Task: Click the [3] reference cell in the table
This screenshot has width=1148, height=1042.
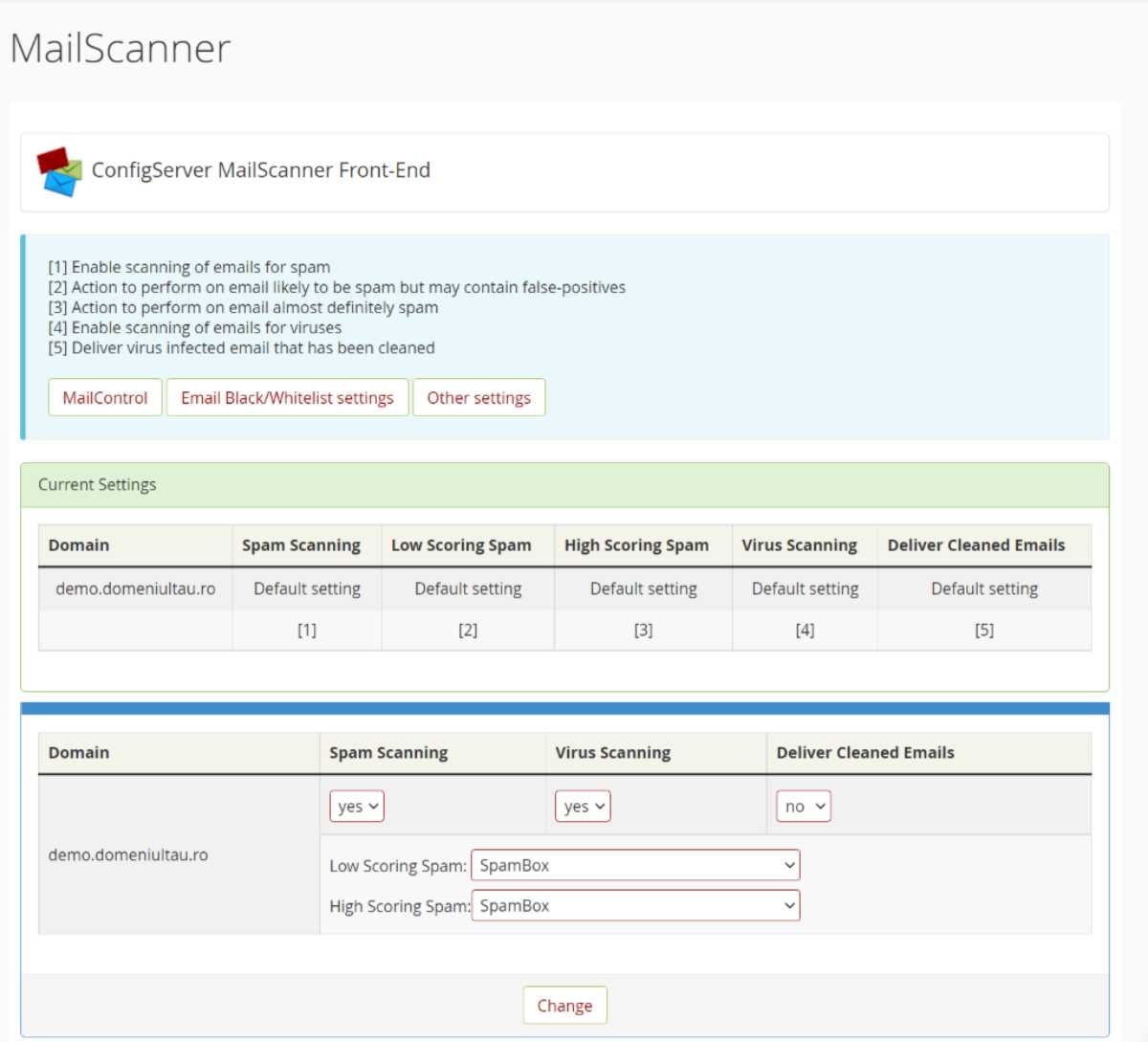Action: click(x=644, y=630)
